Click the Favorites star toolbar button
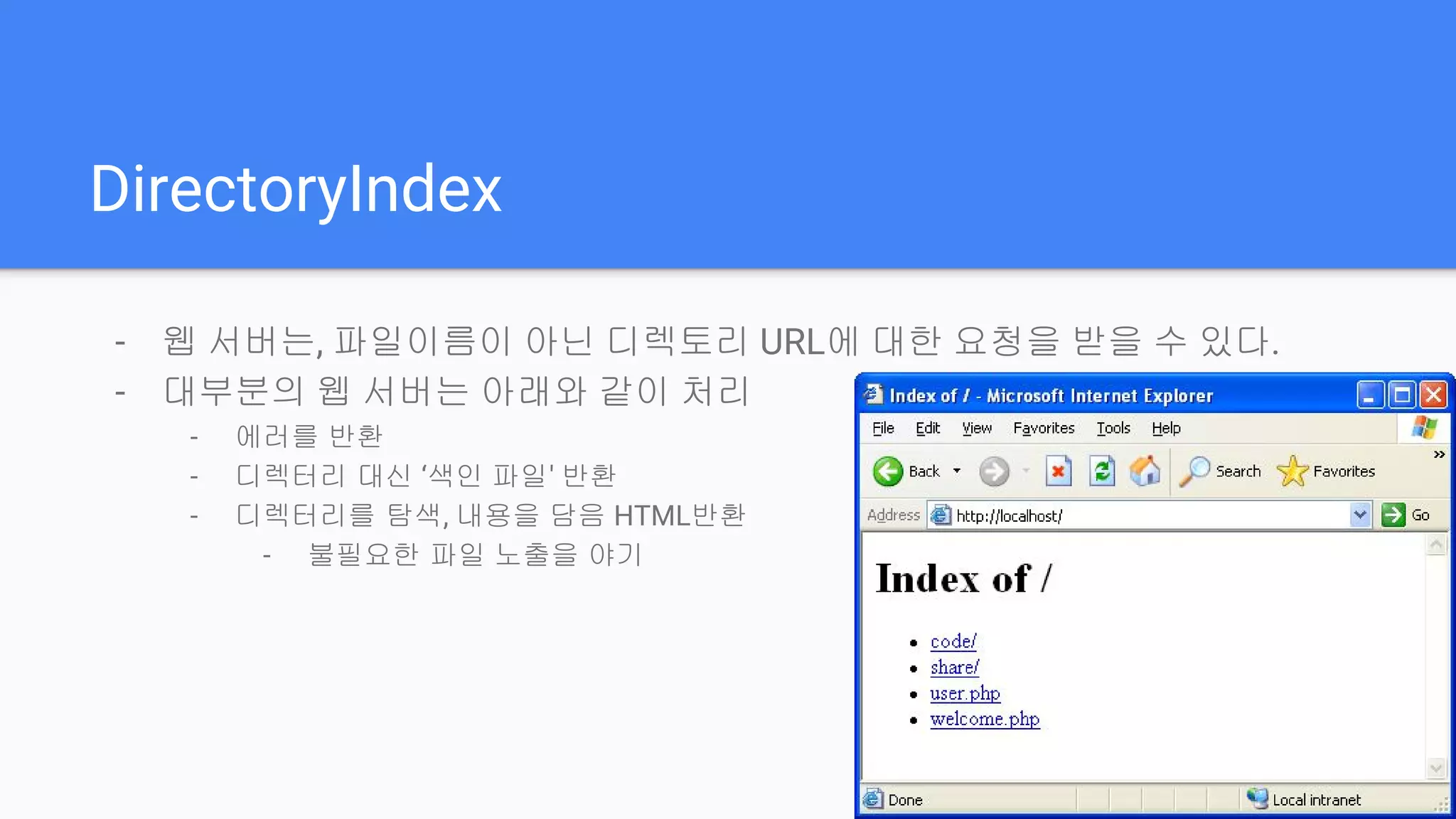This screenshot has width=1456, height=819. [1326, 471]
